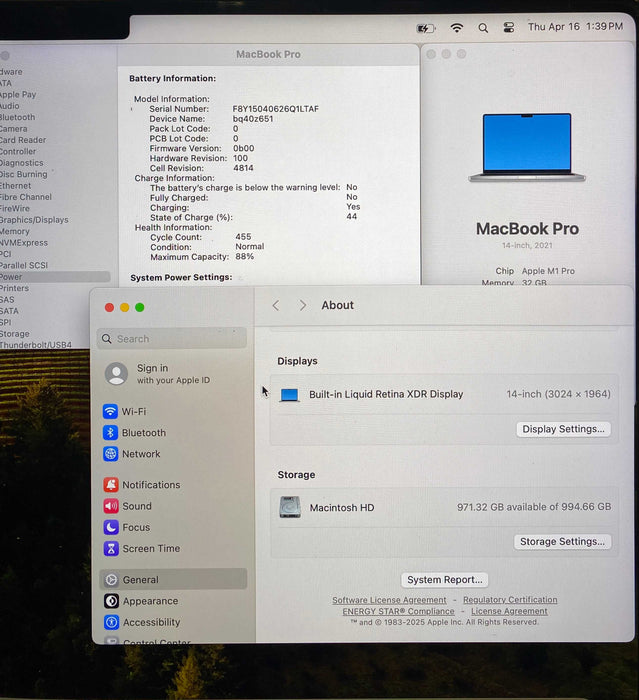Select Graphics/Displays in System Report sidebar

coord(34,220)
